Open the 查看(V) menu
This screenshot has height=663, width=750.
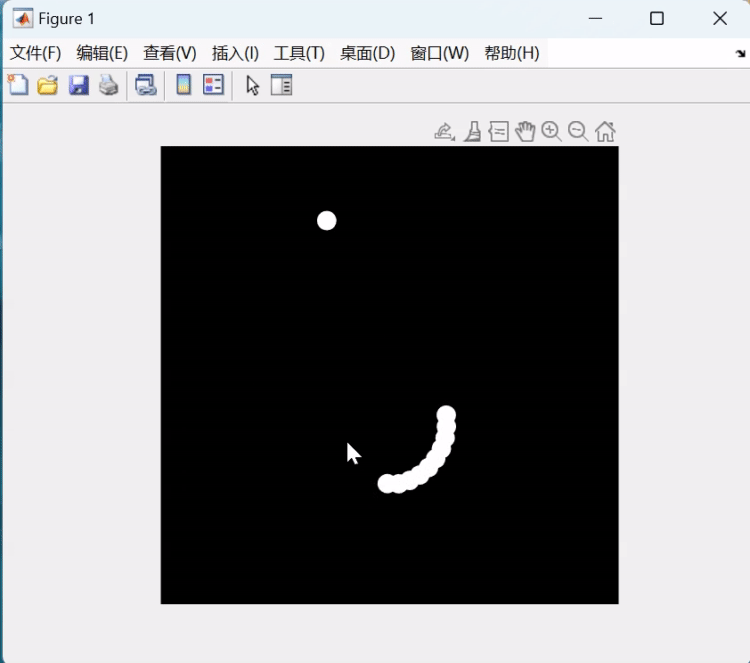[x=169, y=53]
